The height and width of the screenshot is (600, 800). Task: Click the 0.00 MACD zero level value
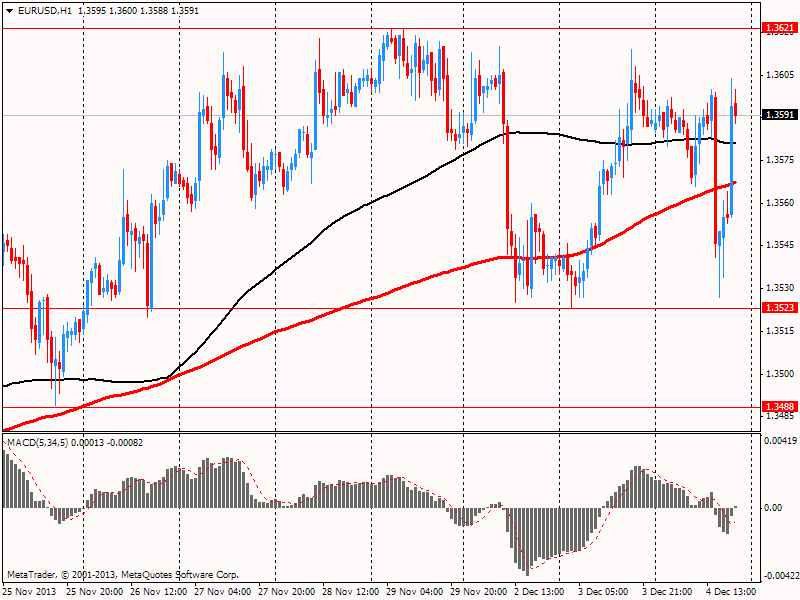click(774, 508)
